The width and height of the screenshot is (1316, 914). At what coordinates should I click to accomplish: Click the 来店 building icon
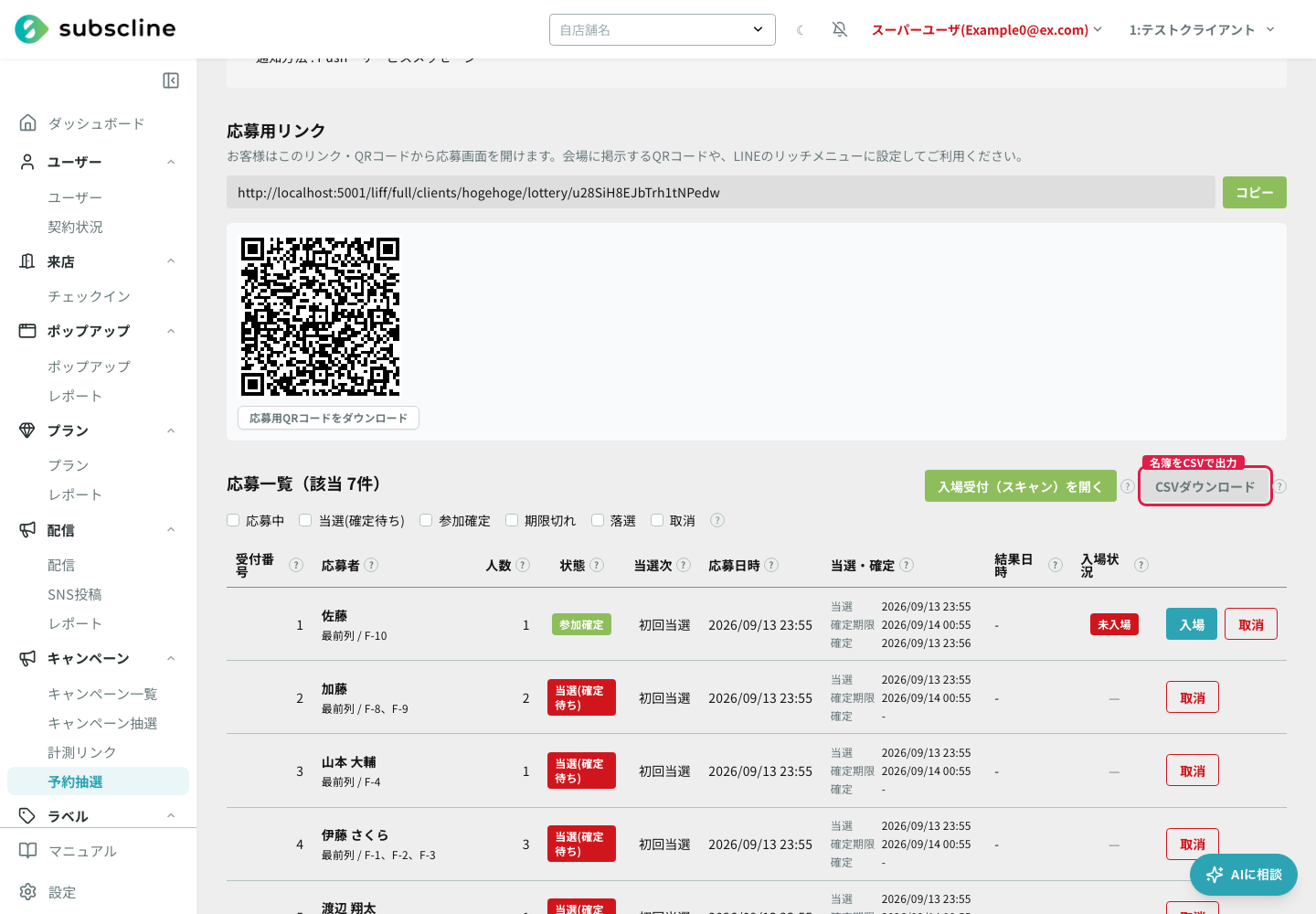click(x=28, y=261)
